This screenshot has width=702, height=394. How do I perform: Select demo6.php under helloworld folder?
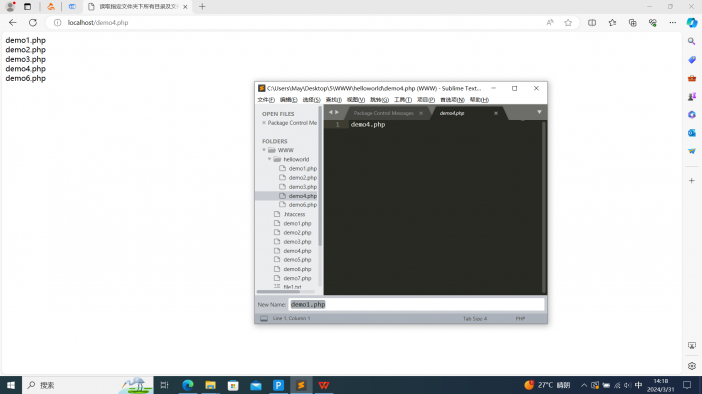303,205
